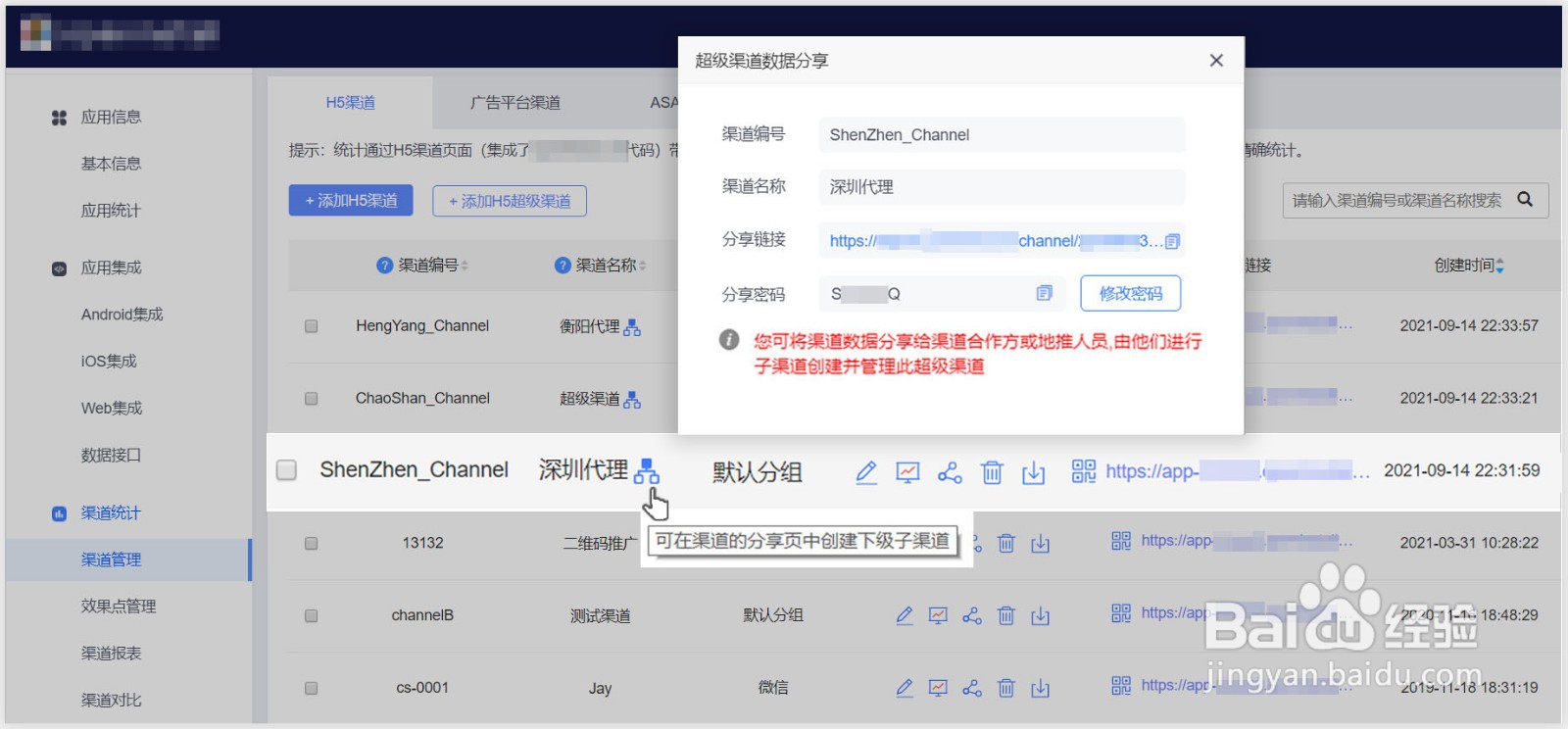Open Android集成 in sidebar
The width and height of the screenshot is (1568, 729).
122,315
